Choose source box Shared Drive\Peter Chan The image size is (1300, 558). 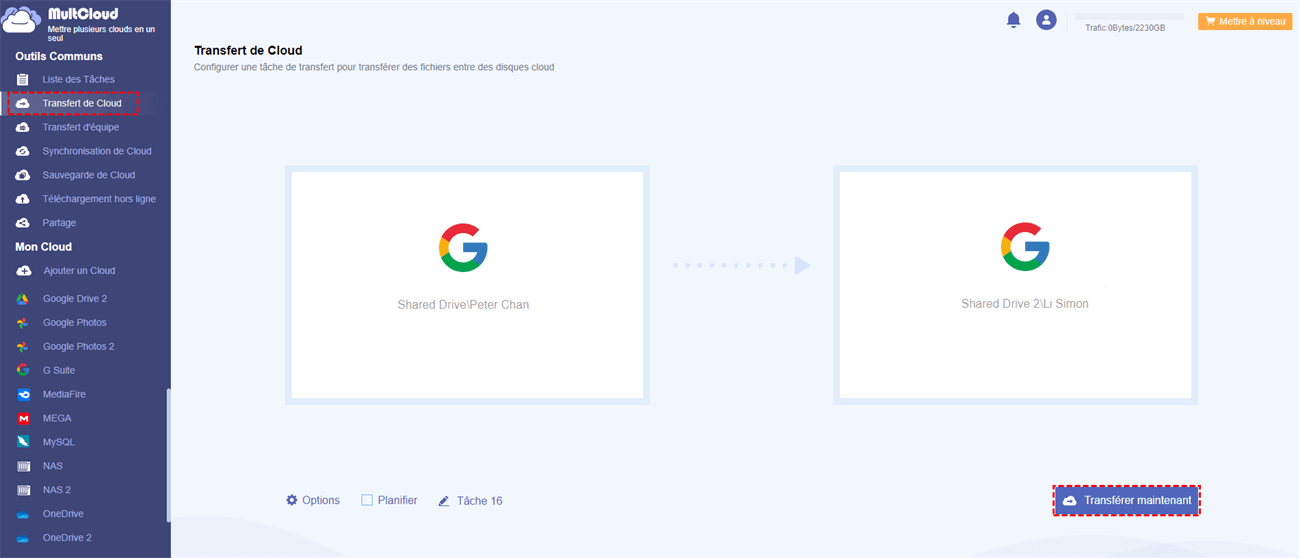[467, 285]
